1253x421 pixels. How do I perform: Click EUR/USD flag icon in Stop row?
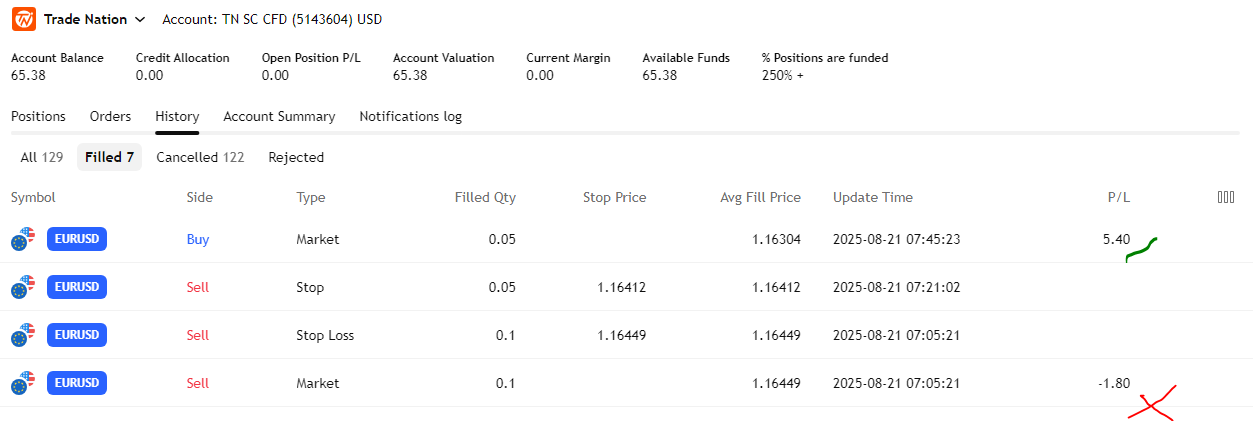pos(23,288)
